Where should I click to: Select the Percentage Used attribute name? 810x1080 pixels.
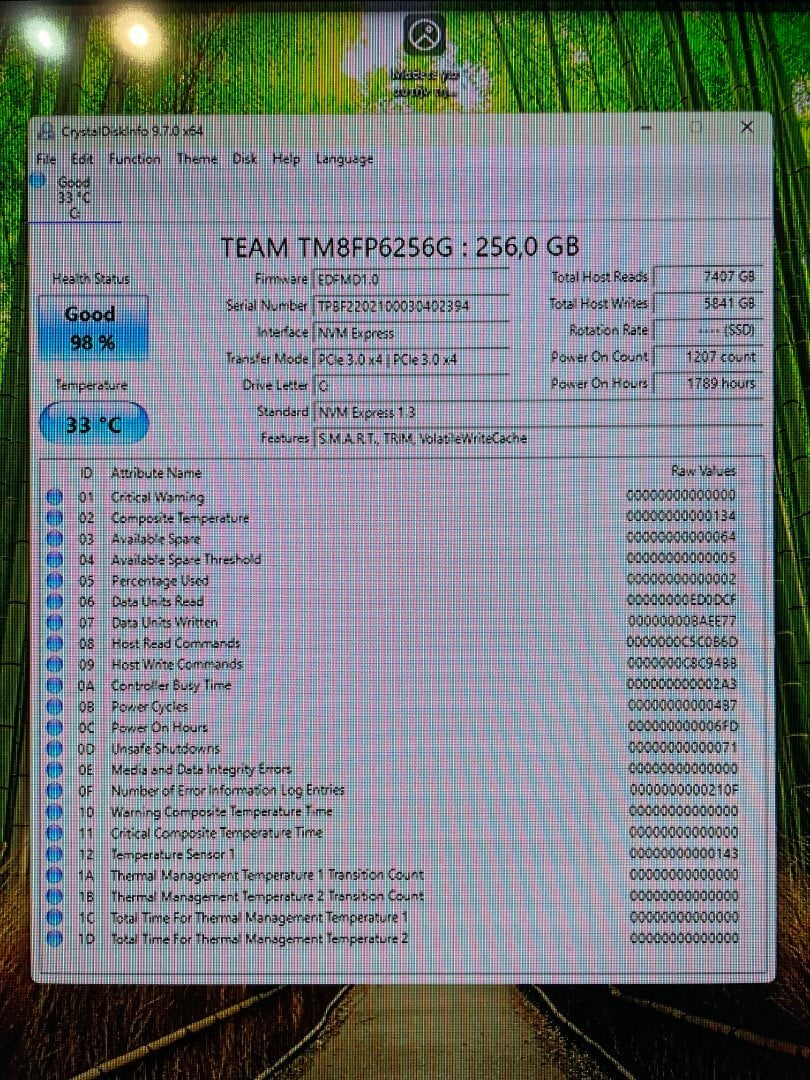coord(160,581)
